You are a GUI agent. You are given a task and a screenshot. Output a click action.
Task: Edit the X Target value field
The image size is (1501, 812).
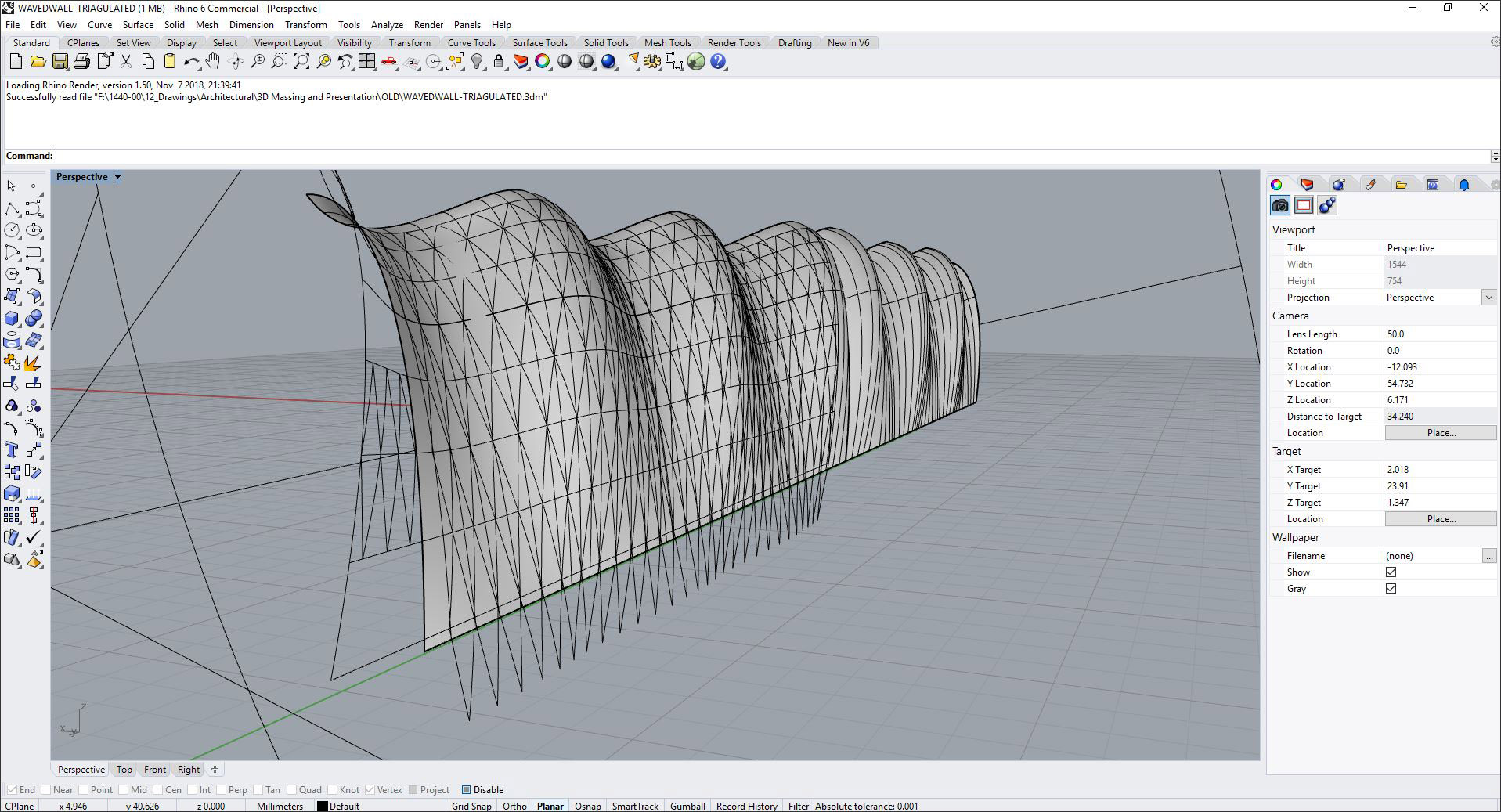click(x=1439, y=470)
